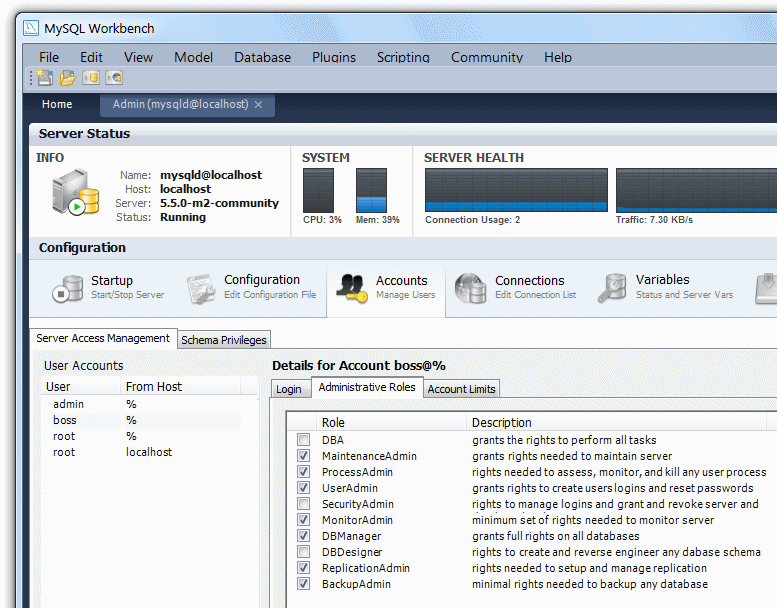
Task: Click the Details for Account boss@% heading
Action: [x=359, y=366]
